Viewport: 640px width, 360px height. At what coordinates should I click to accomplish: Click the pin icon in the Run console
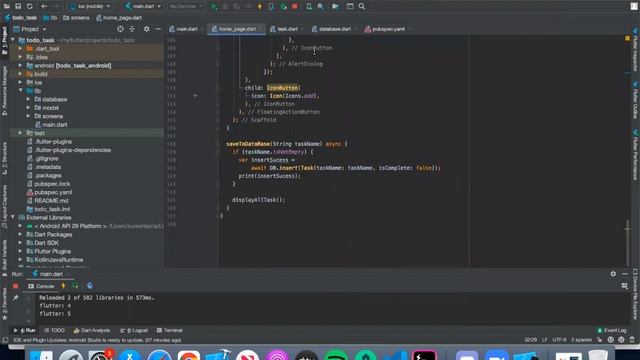click(16, 298)
